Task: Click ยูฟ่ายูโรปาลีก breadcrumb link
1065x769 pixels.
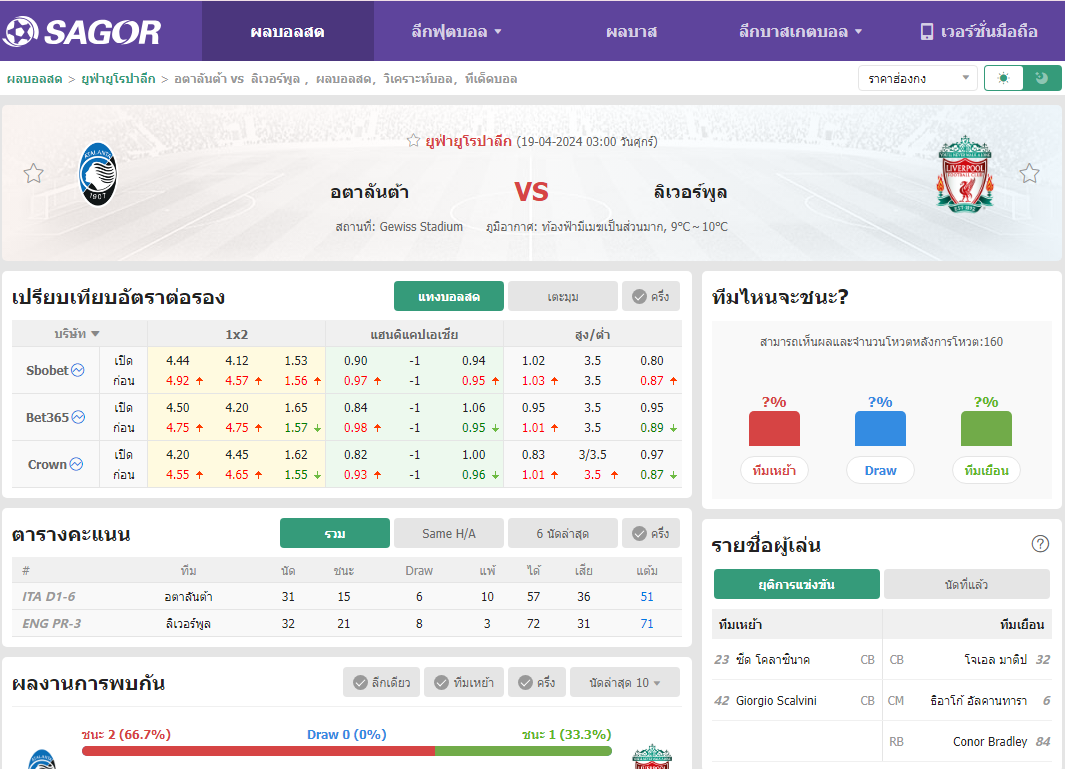Action: [118, 79]
